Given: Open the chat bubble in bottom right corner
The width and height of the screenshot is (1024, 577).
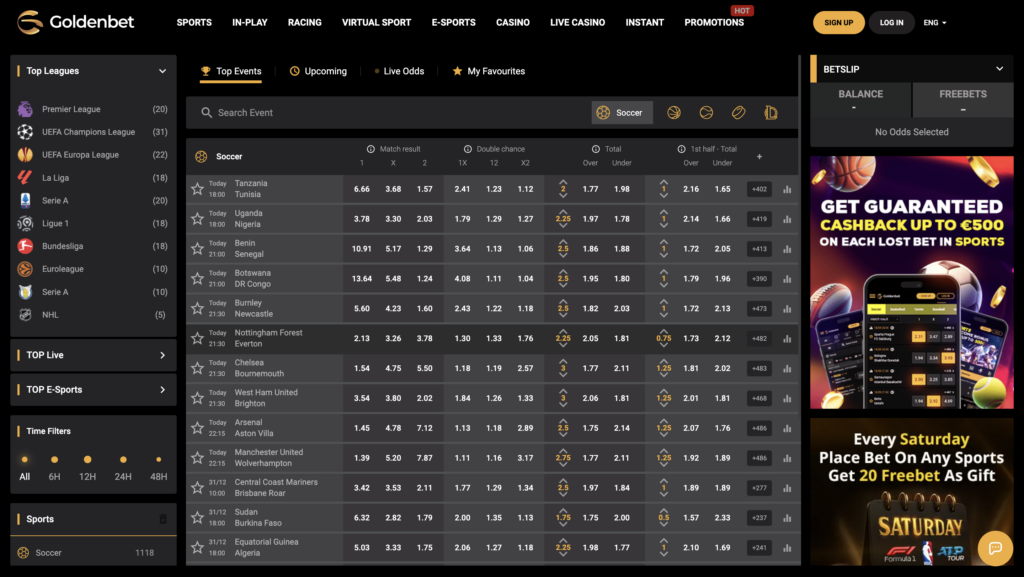Looking at the screenshot, I should coord(995,548).
